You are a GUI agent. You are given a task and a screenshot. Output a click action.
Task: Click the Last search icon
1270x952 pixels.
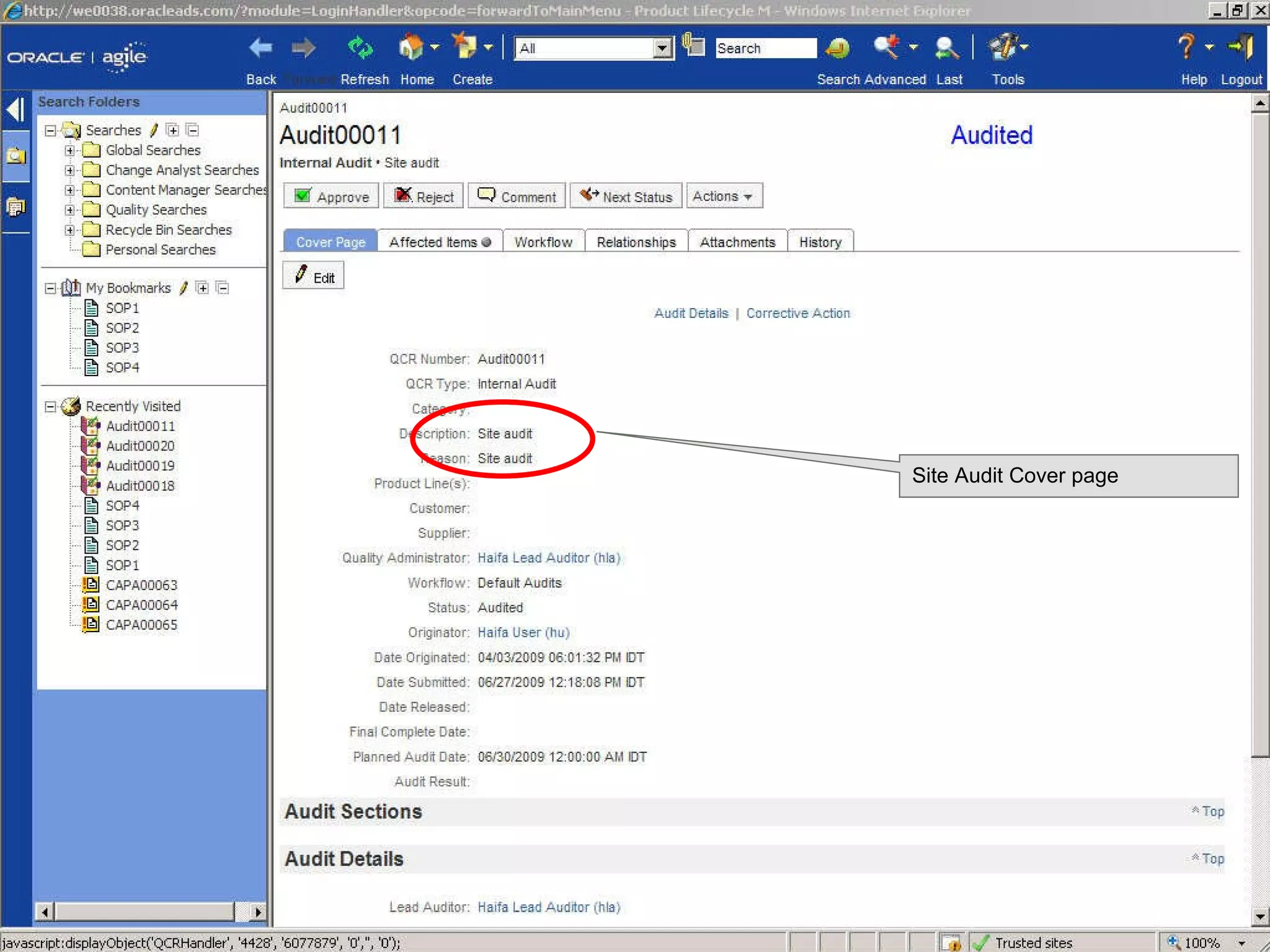[x=947, y=48]
